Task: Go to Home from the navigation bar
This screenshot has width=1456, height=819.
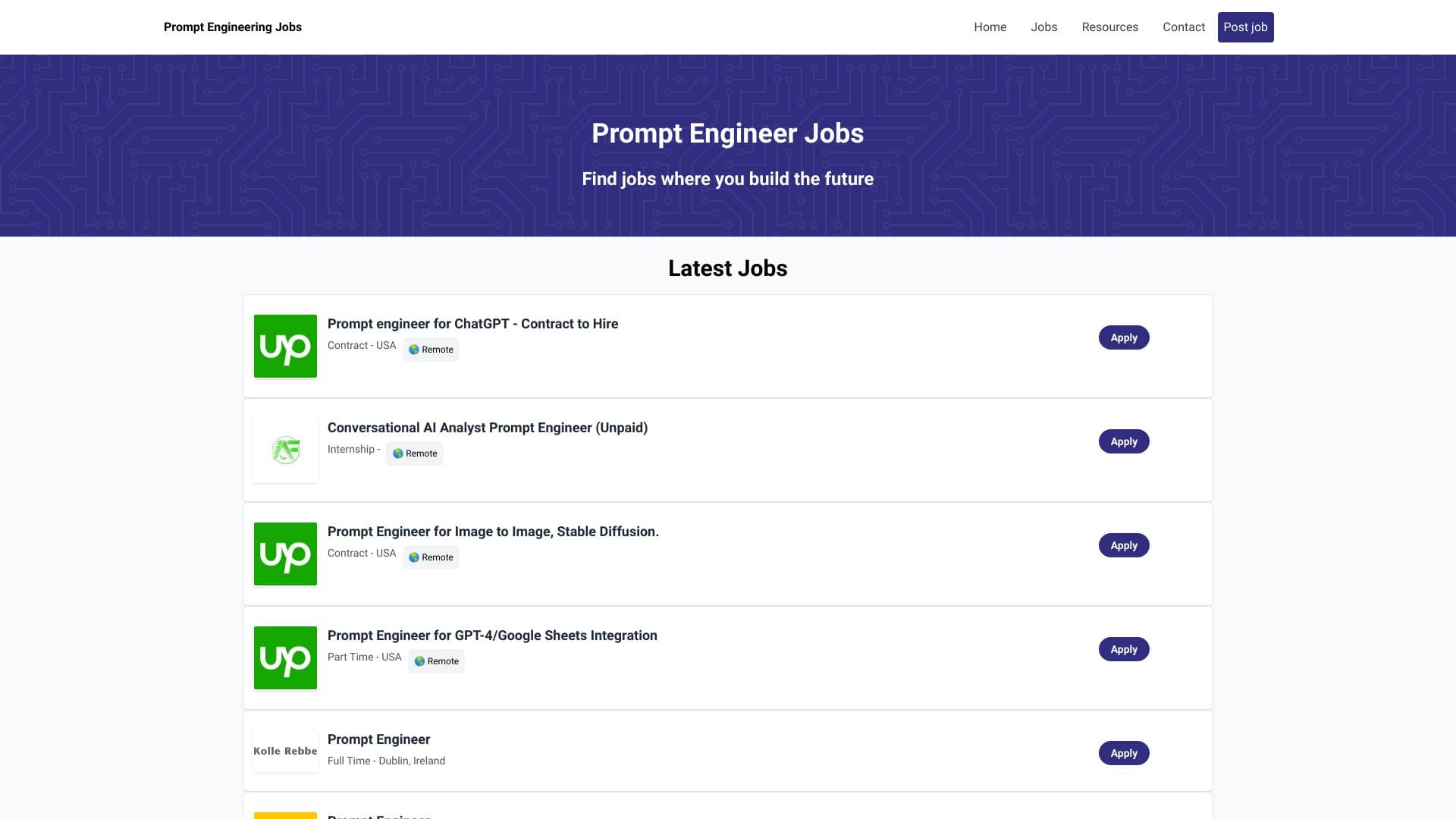Action: [x=990, y=27]
